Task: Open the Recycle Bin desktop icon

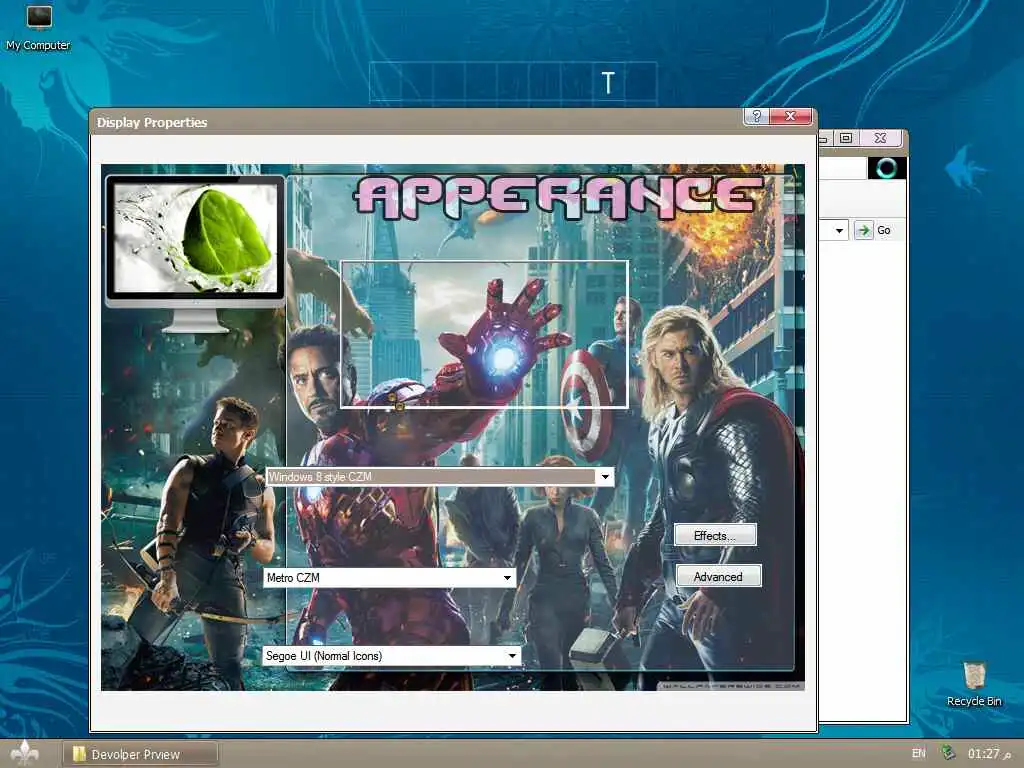Action: click(x=974, y=684)
